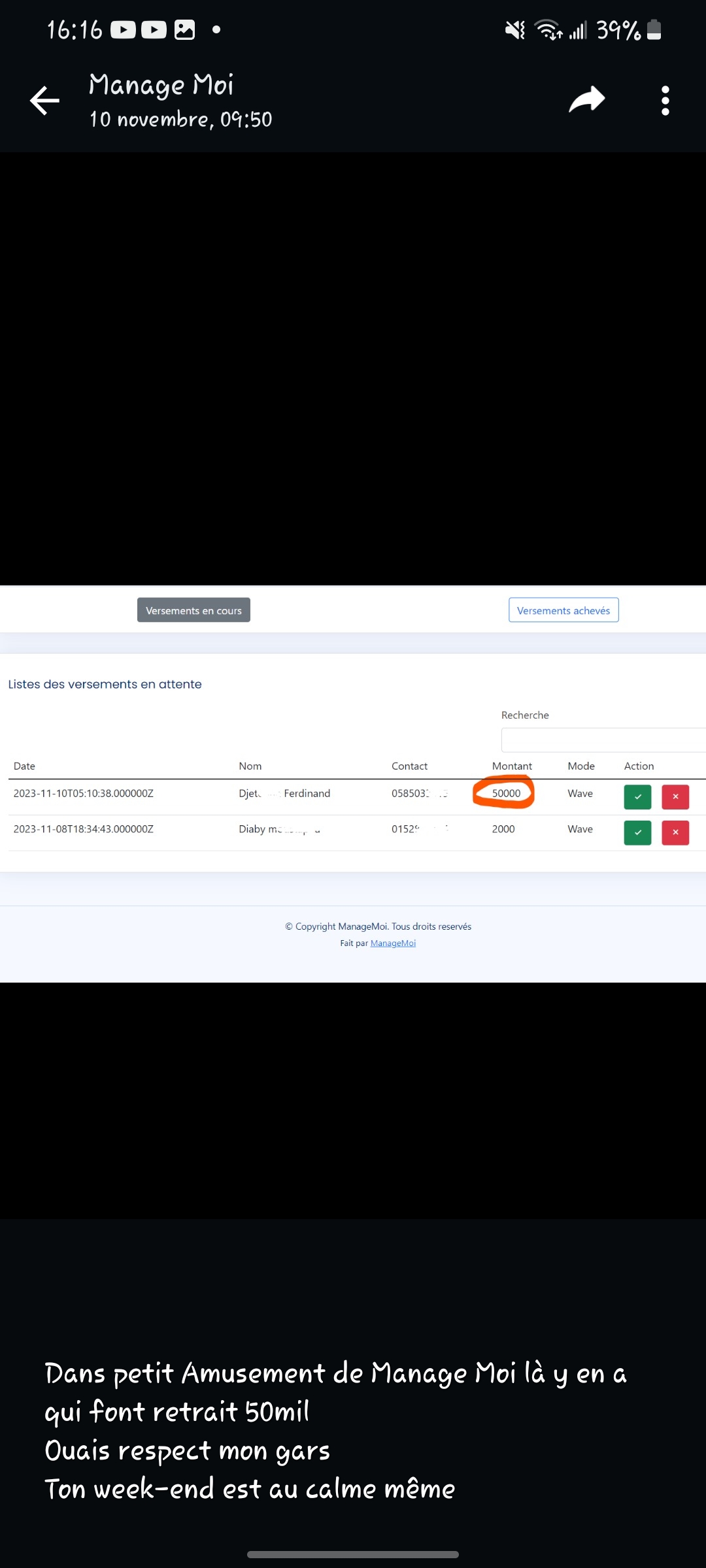Sort by the Montant column header
The height and width of the screenshot is (1568, 706).
(x=512, y=766)
